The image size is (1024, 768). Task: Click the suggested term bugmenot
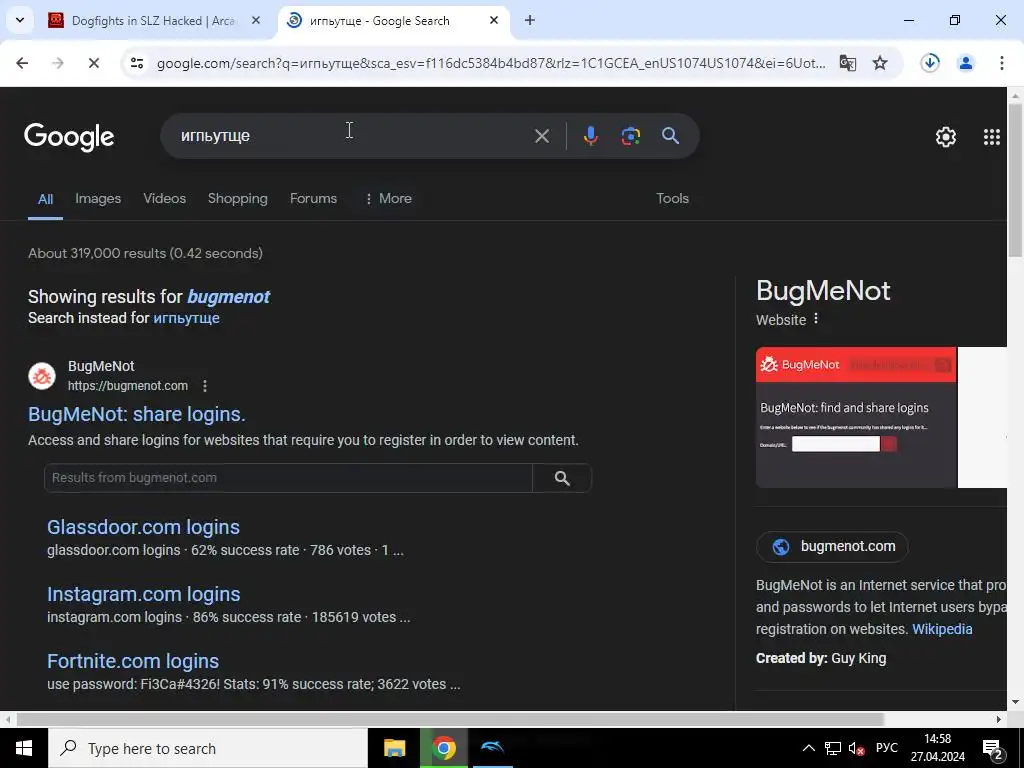point(229,296)
